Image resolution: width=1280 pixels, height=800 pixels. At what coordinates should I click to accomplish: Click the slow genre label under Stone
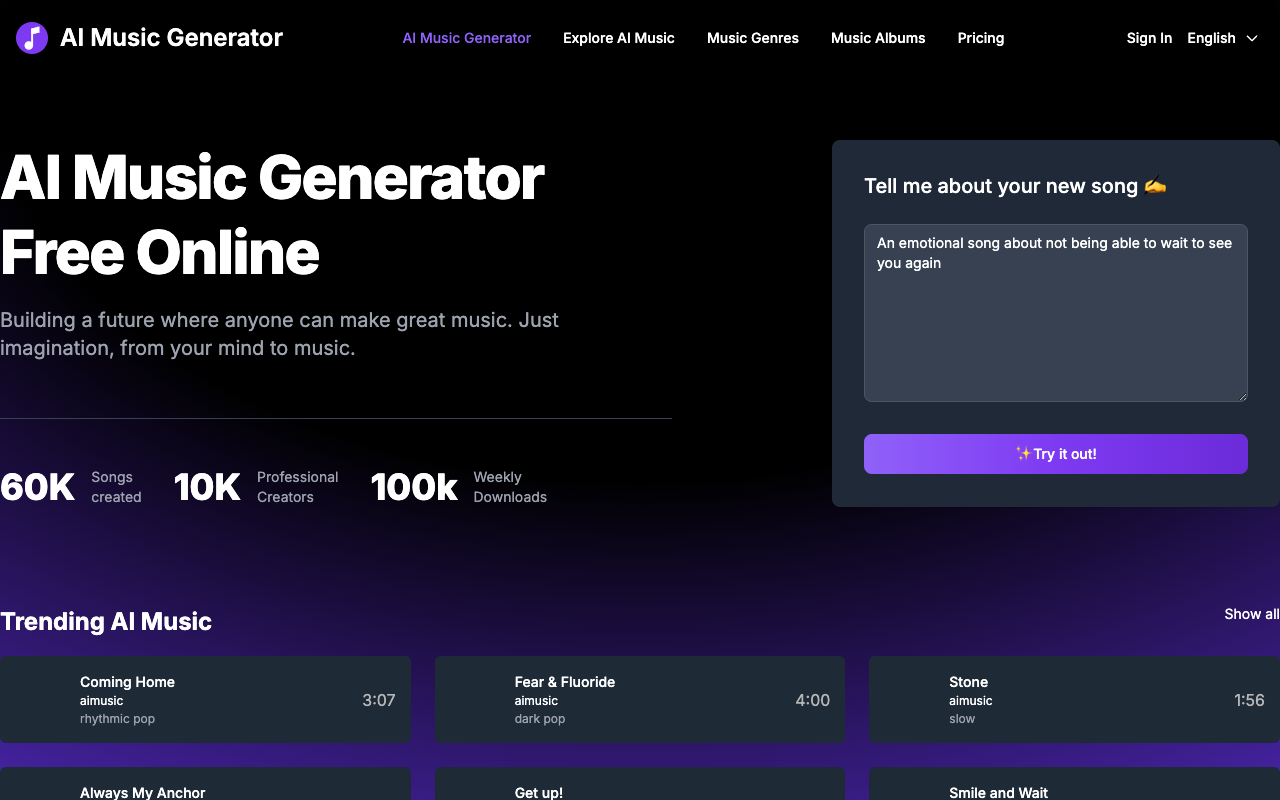tap(962, 719)
